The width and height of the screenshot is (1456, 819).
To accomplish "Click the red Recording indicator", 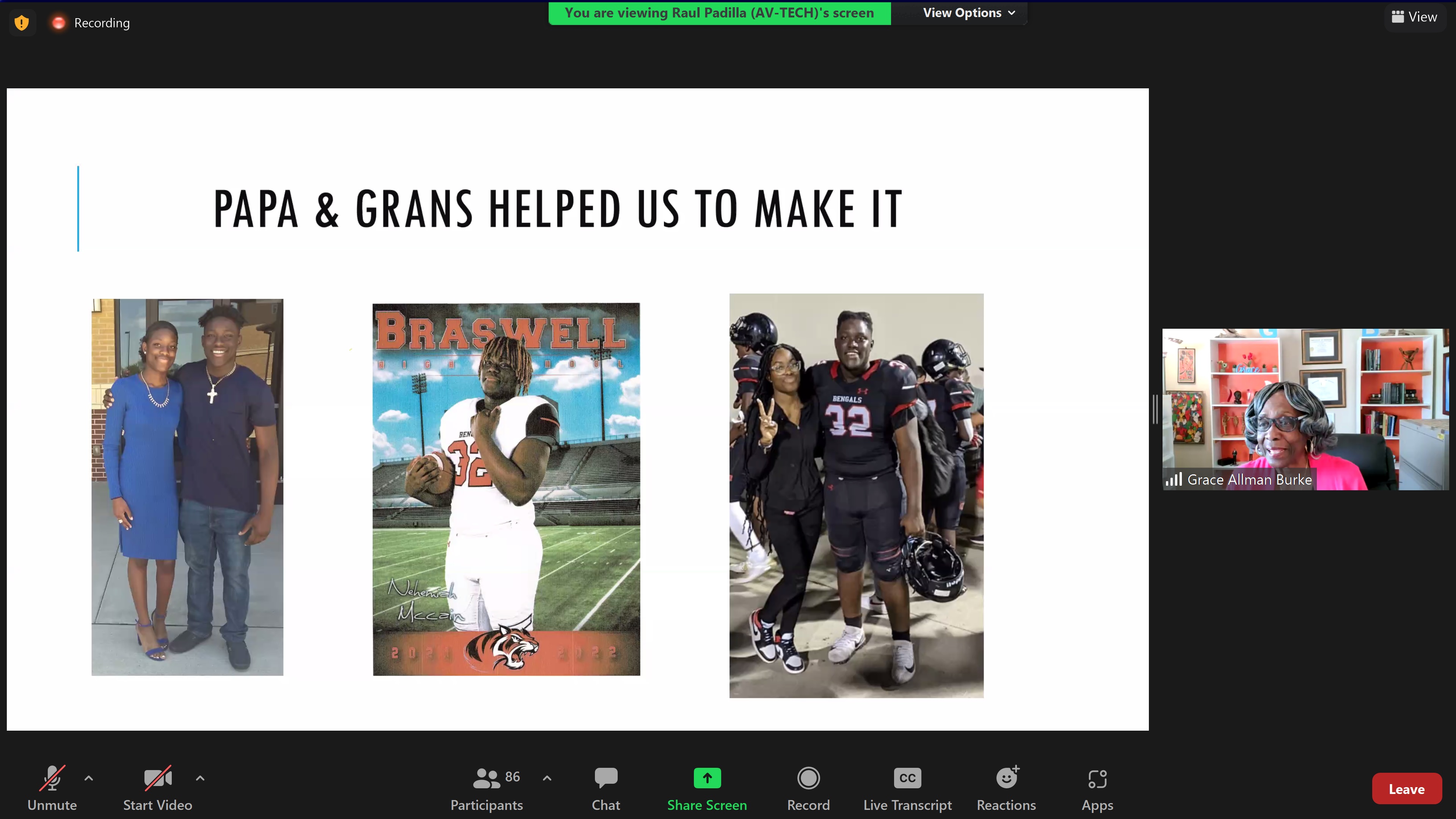I will coord(58,23).
